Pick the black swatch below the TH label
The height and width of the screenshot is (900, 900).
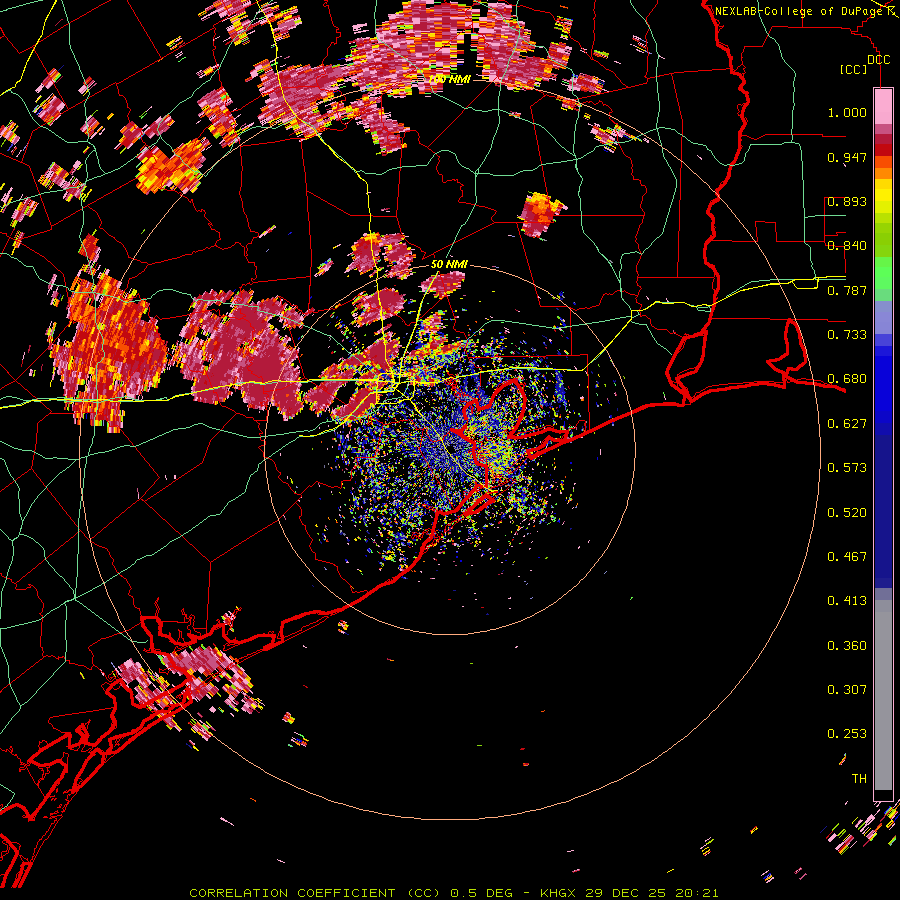click(x=883, y=795)
